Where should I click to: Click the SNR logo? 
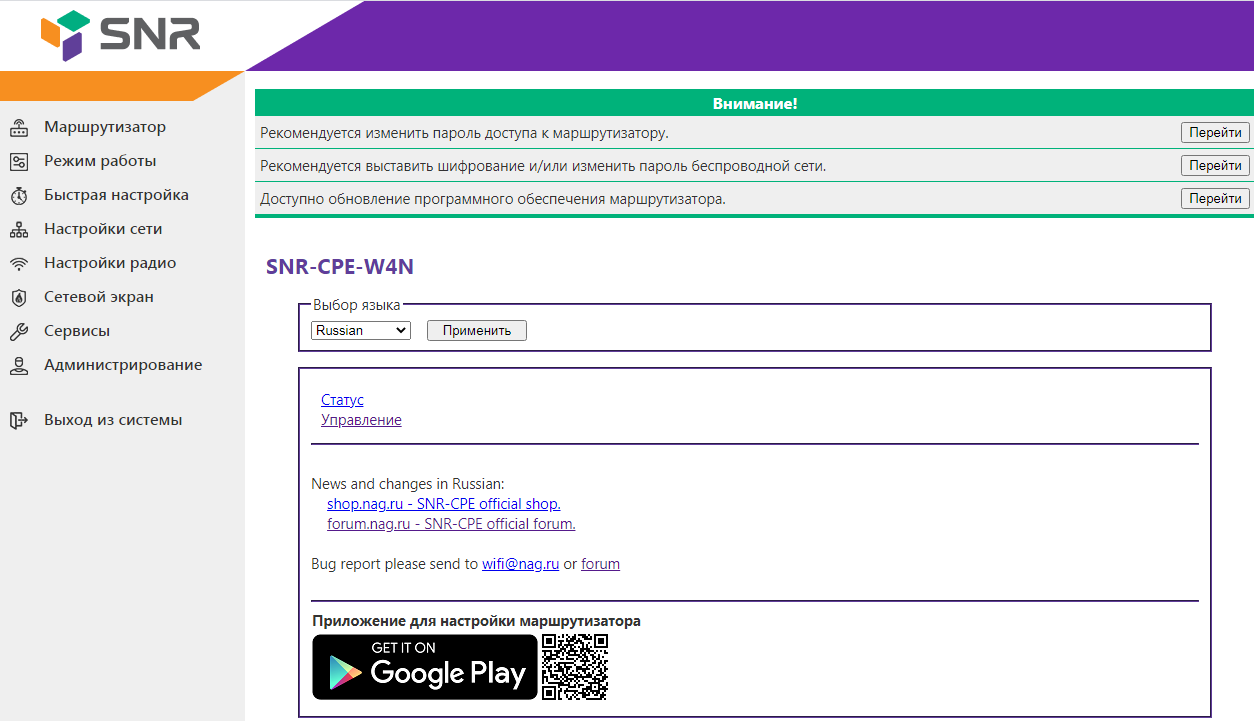pyautogui.click(x=120, y=36)
